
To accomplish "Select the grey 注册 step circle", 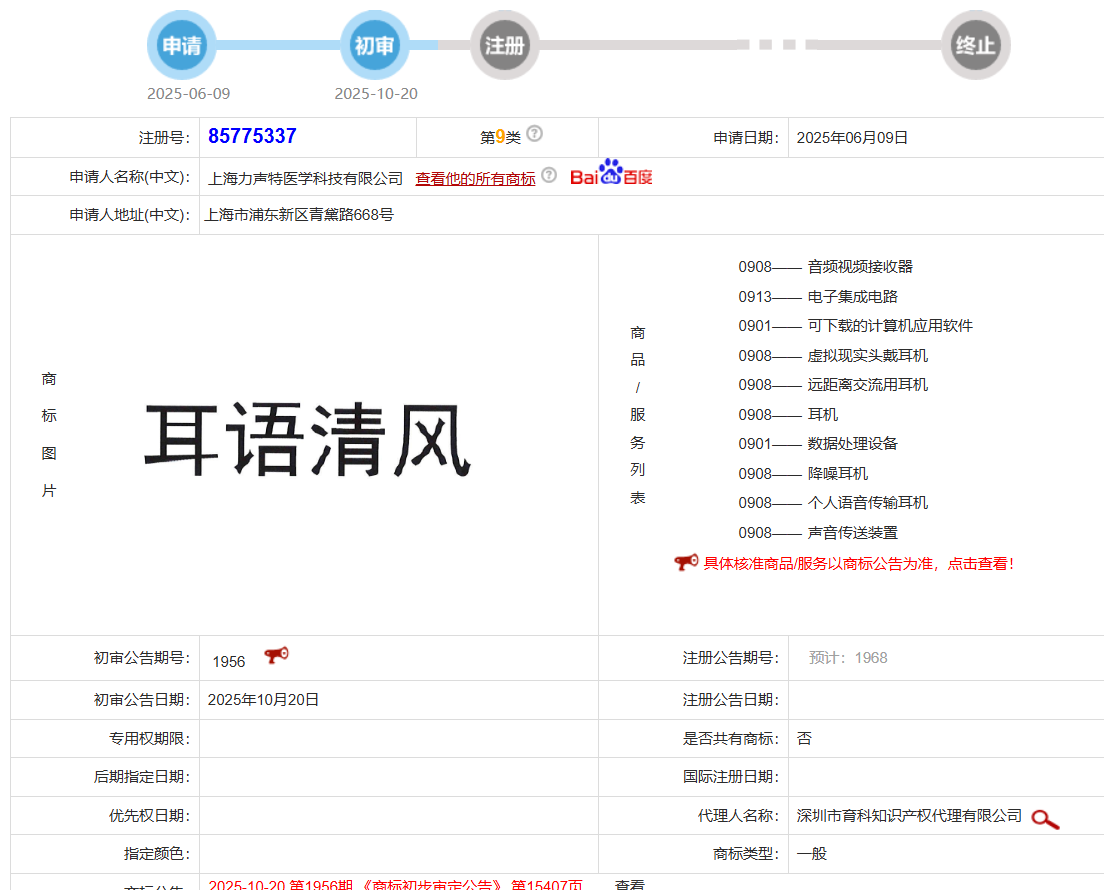I will tap(505, 45).
